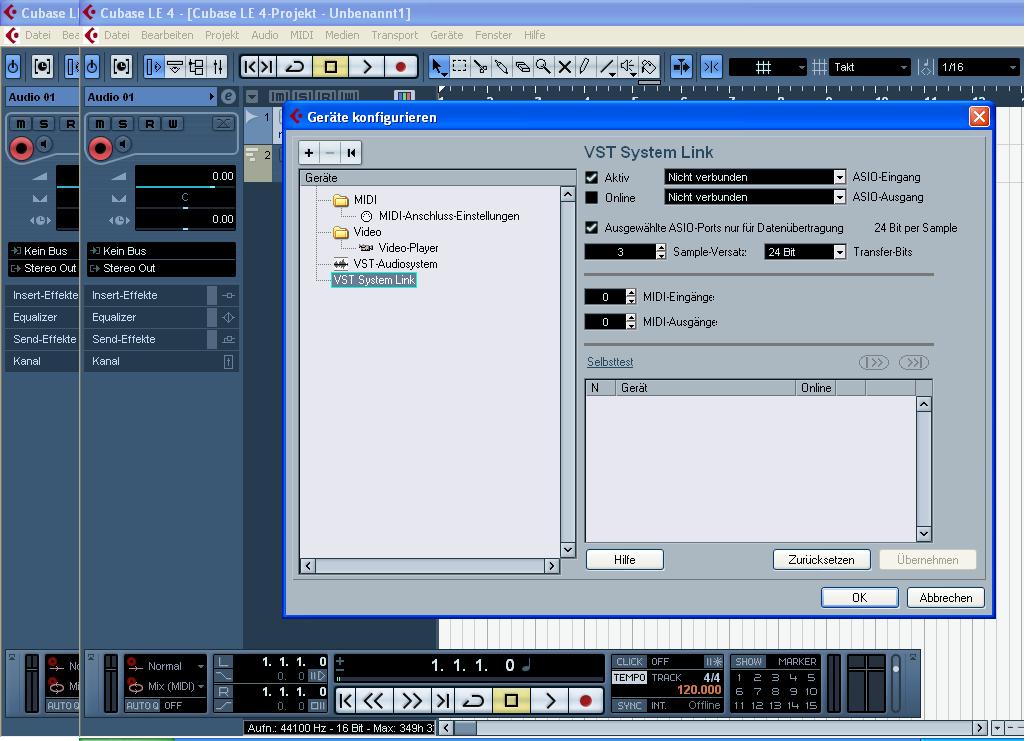The width and height of the screenshot is (1030, 741).
Task: Select the Mute X tool
Action: [564, 66]
